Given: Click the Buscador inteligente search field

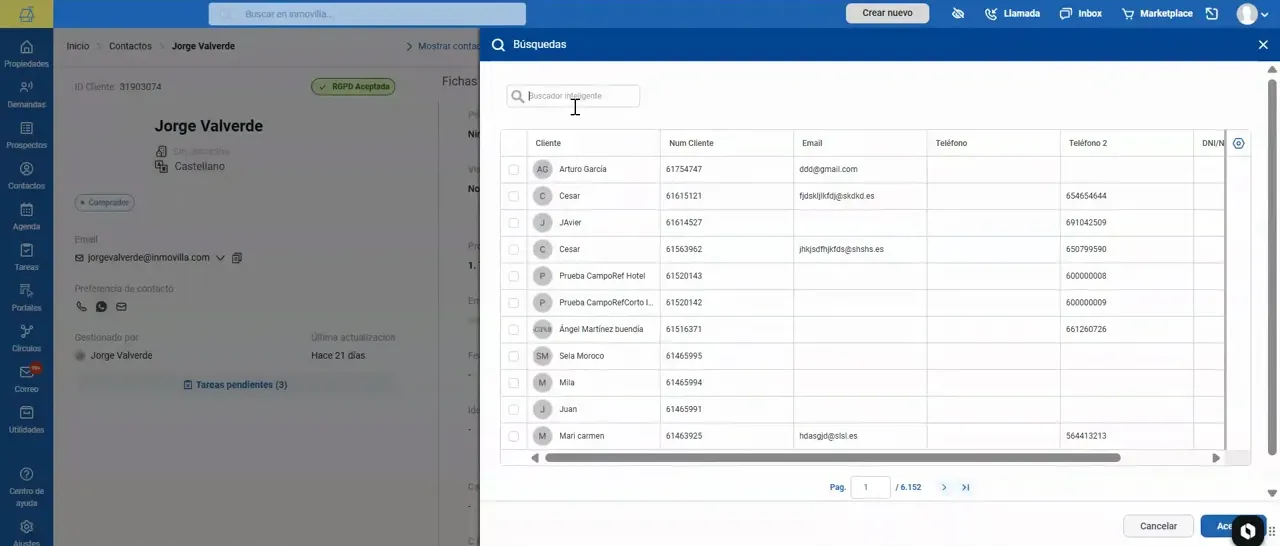Looking at the screenshot, I should coord(573,96).
